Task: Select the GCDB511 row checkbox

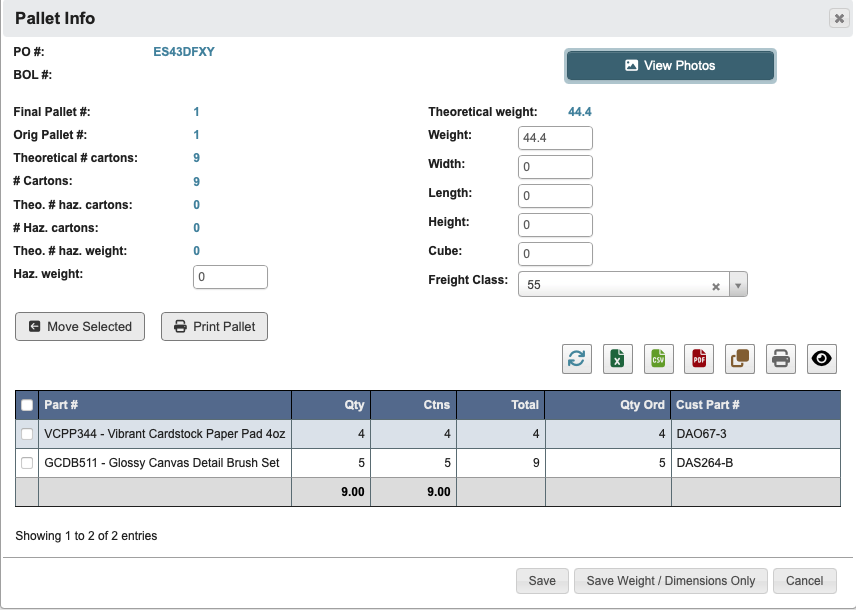Action: click(x=27, y=463)
